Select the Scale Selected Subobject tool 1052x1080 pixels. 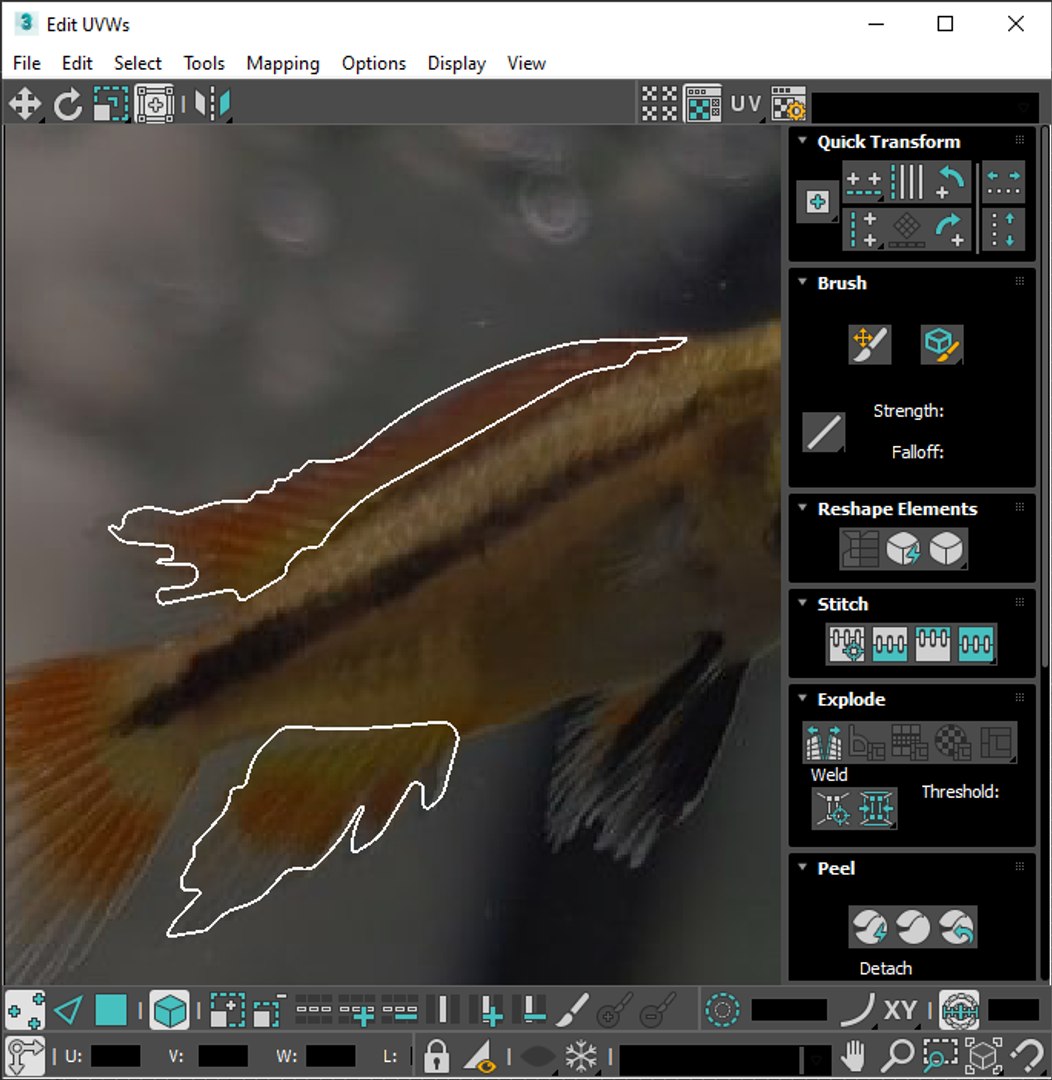pyautogui.click(x=111, y=105)
